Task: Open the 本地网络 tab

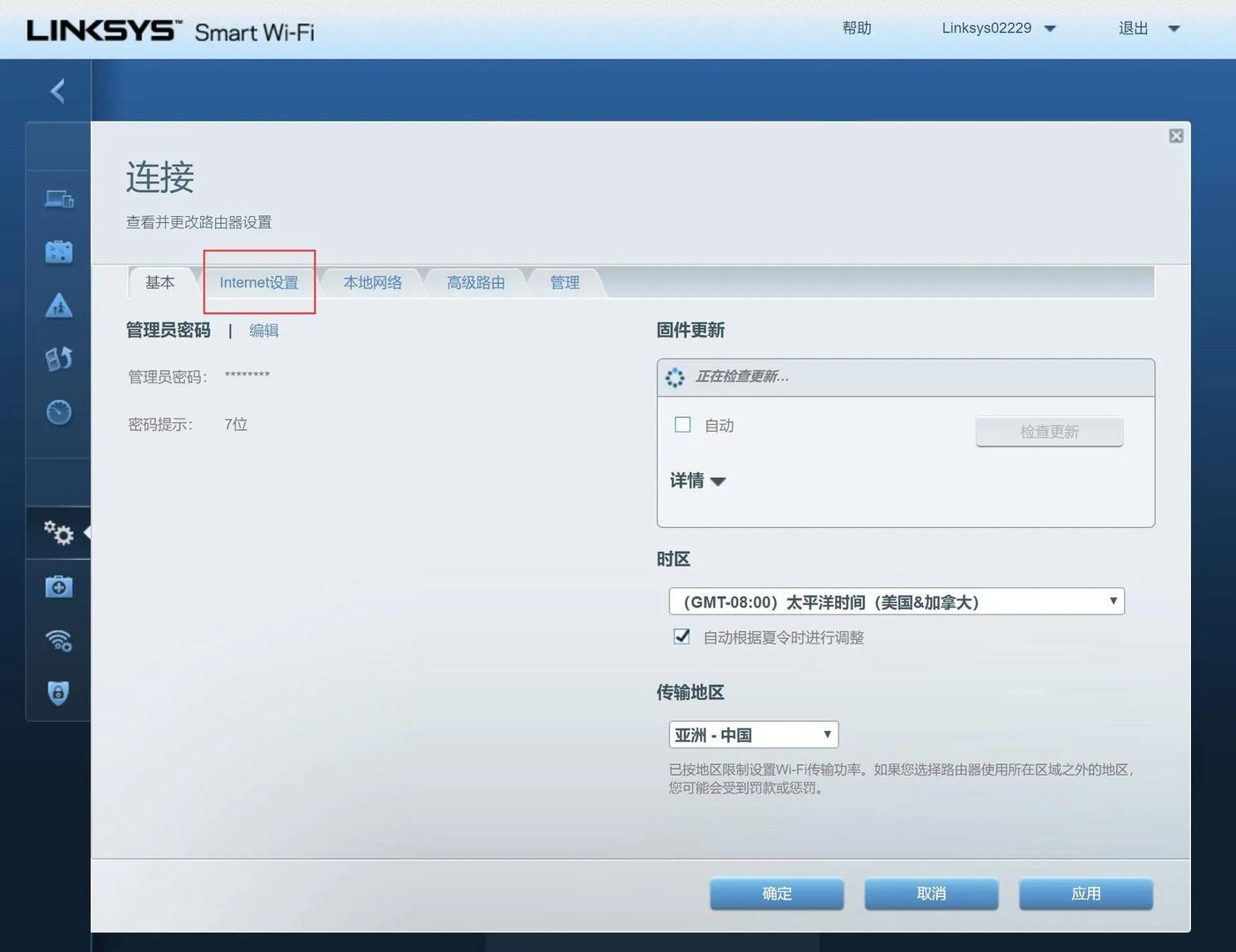Action: click(371, 282)
